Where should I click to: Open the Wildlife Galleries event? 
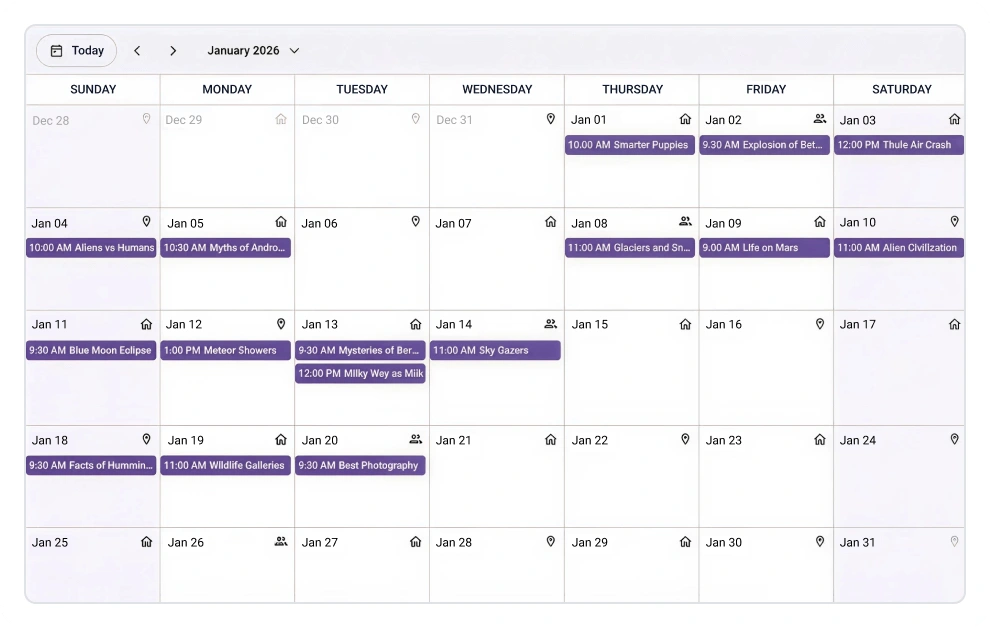point(226,466)
